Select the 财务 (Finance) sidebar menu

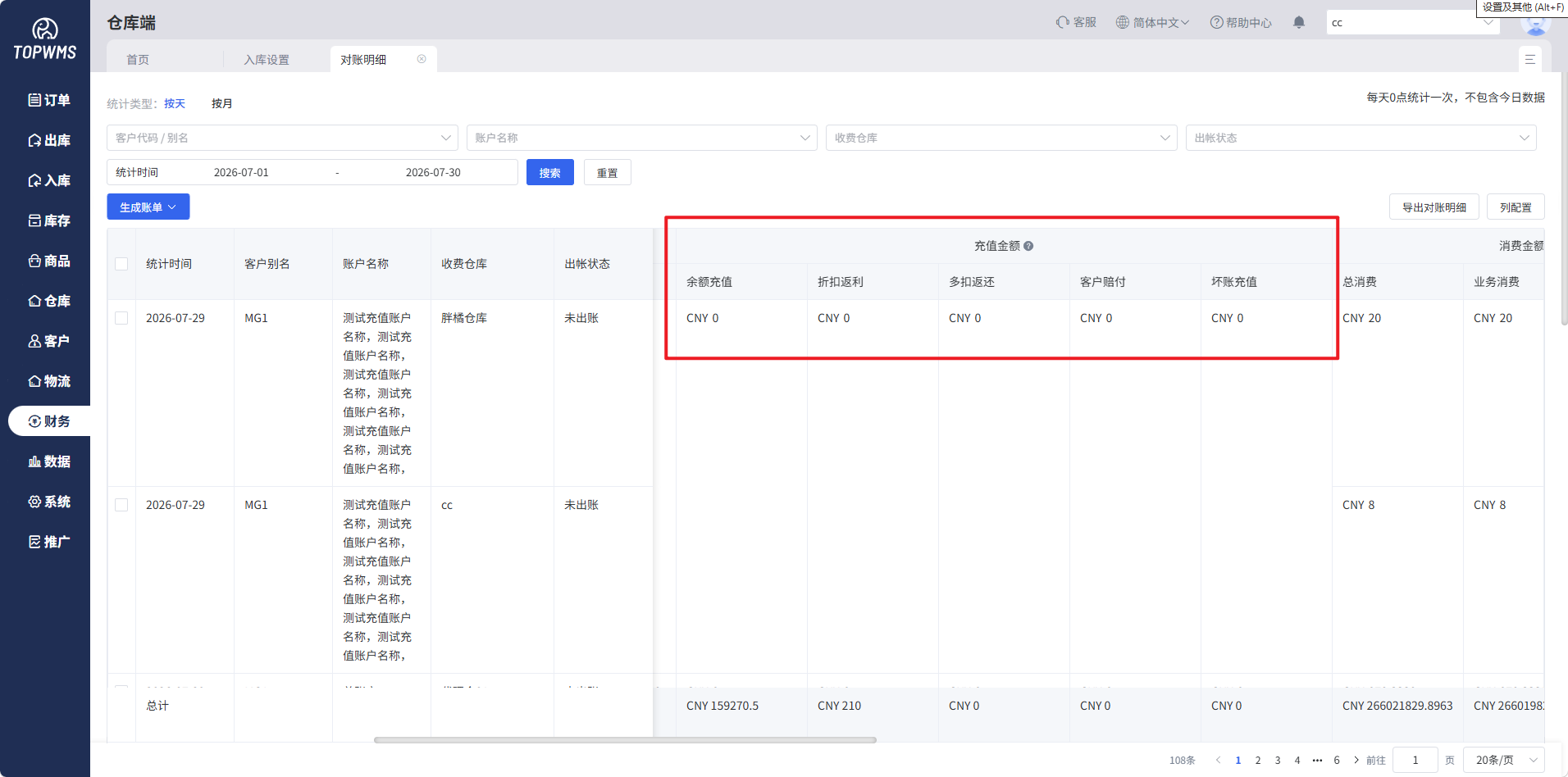48,421
